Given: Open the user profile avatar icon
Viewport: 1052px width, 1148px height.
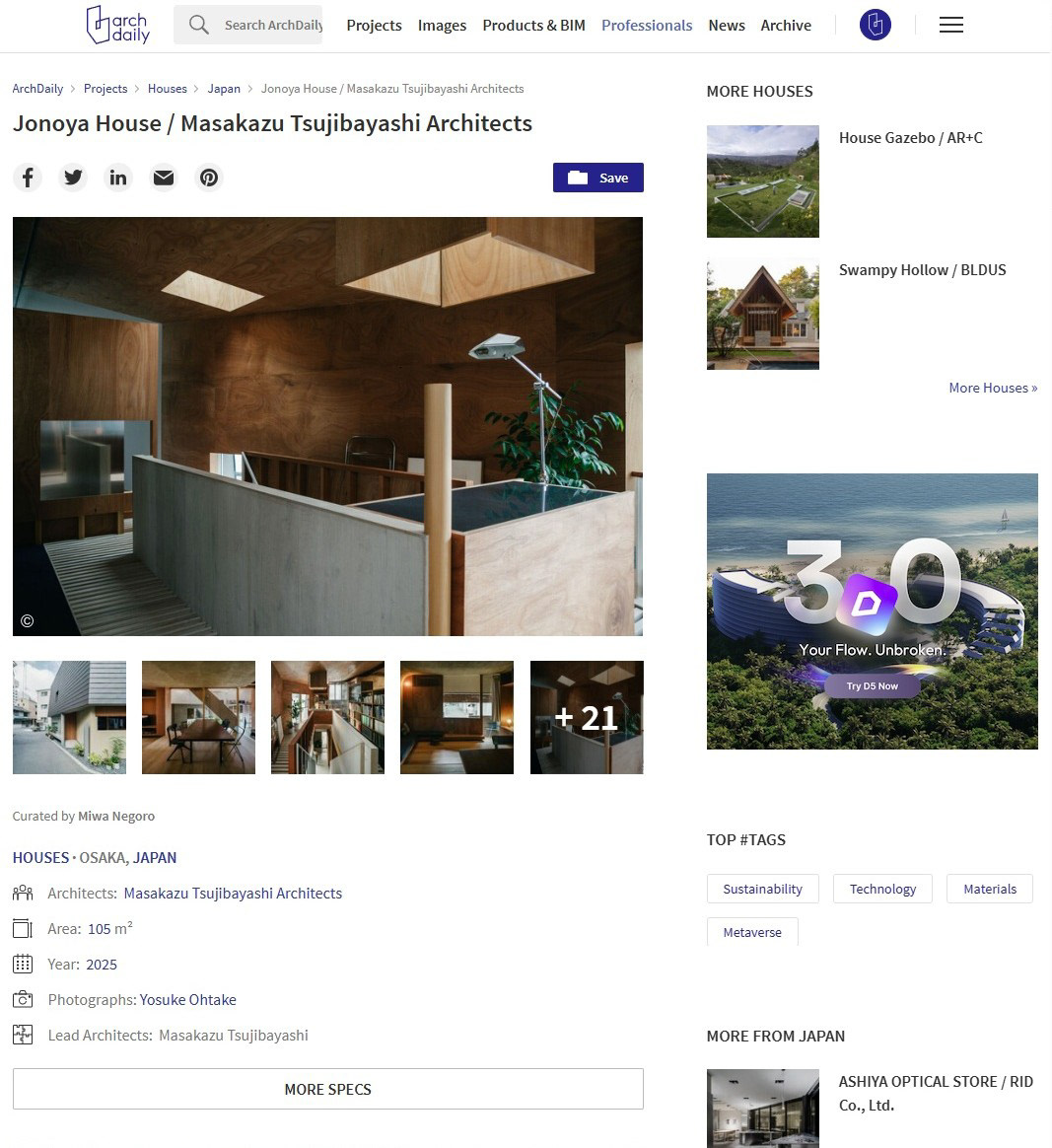Looking at the screenshot, I should point(875,25).
